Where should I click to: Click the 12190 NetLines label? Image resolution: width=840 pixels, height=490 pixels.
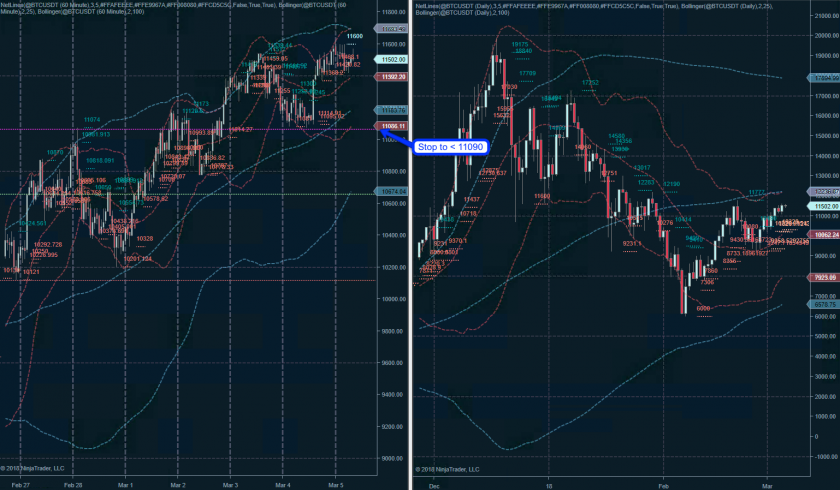coord(671,184)
